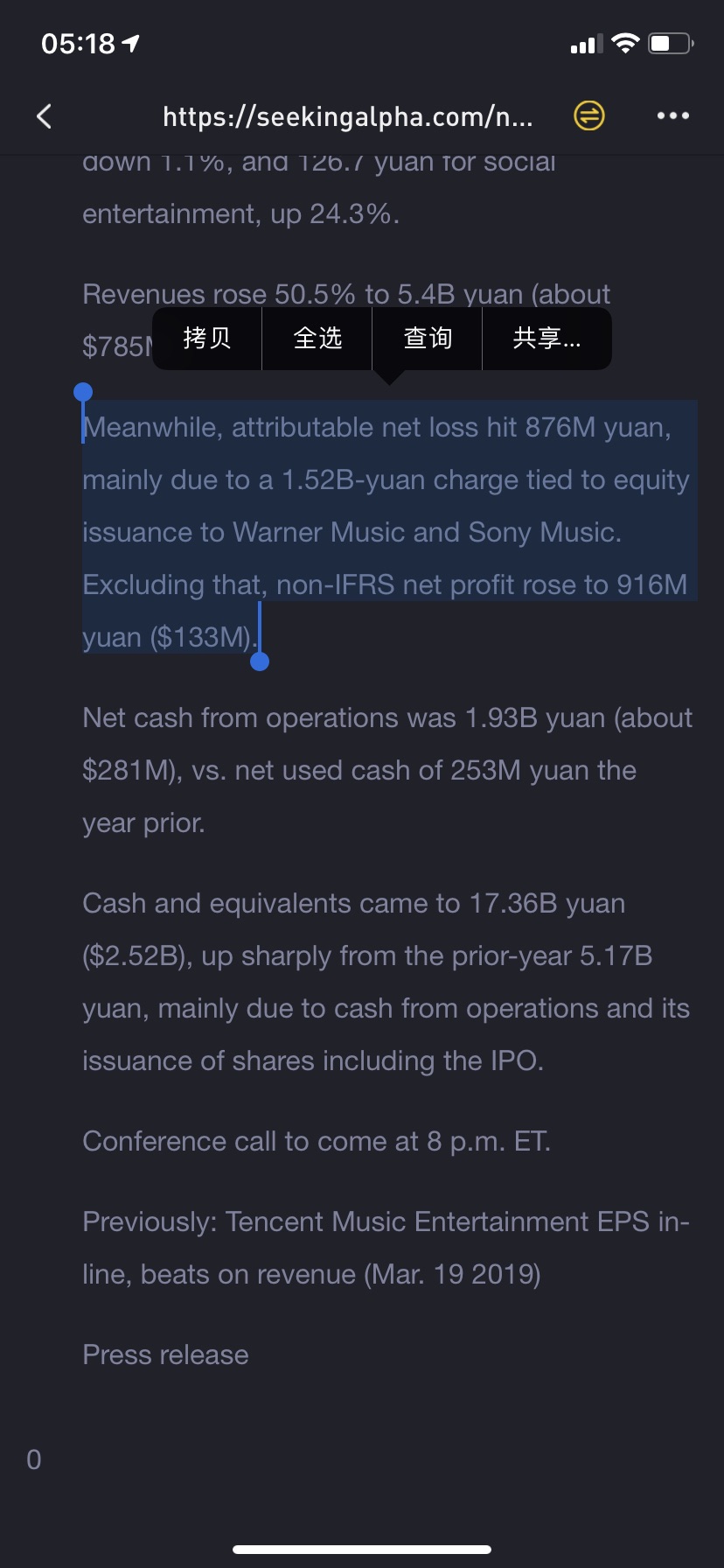724x1568 pixels.
Task: Tap the 0 comment counter
Action: tap(34, 1459)
